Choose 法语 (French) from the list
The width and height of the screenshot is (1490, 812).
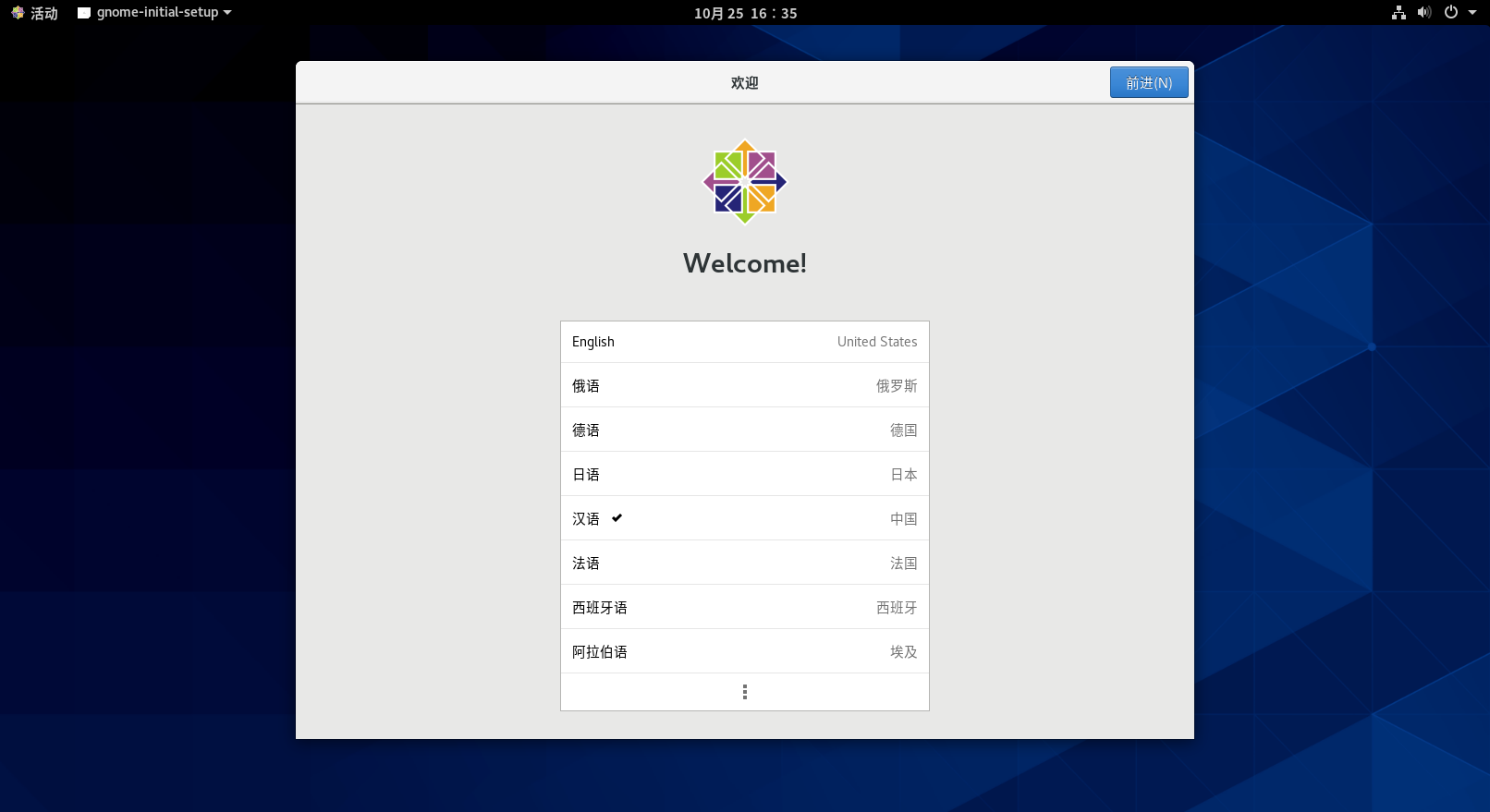744,563
